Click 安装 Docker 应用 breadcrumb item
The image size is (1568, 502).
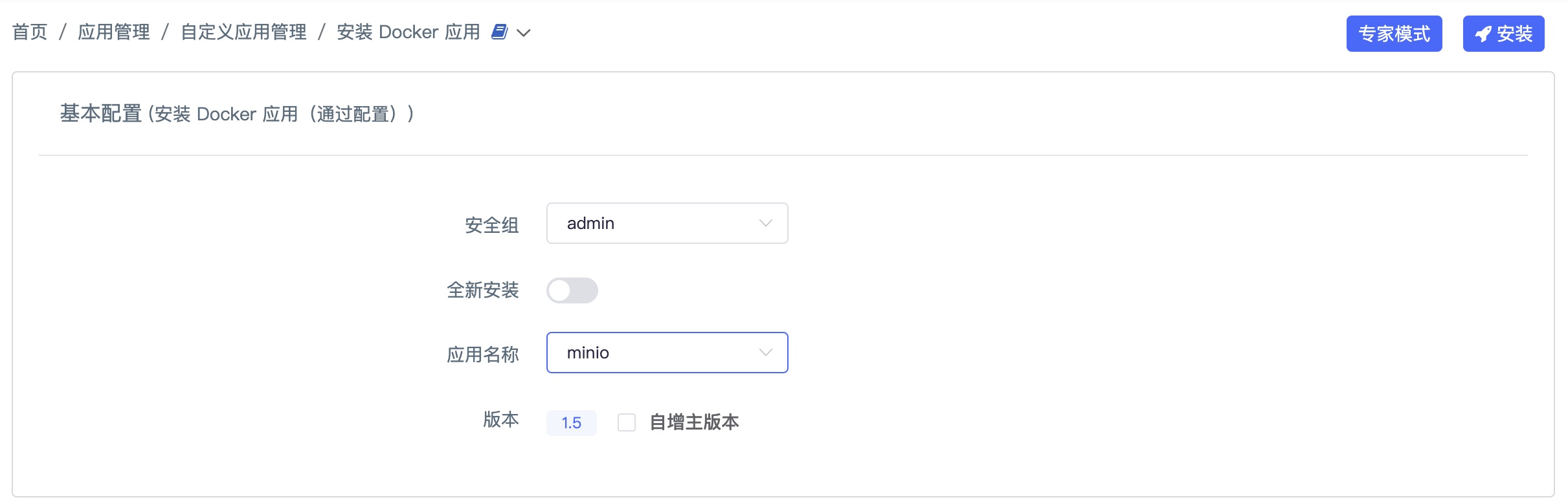(409, 32)
